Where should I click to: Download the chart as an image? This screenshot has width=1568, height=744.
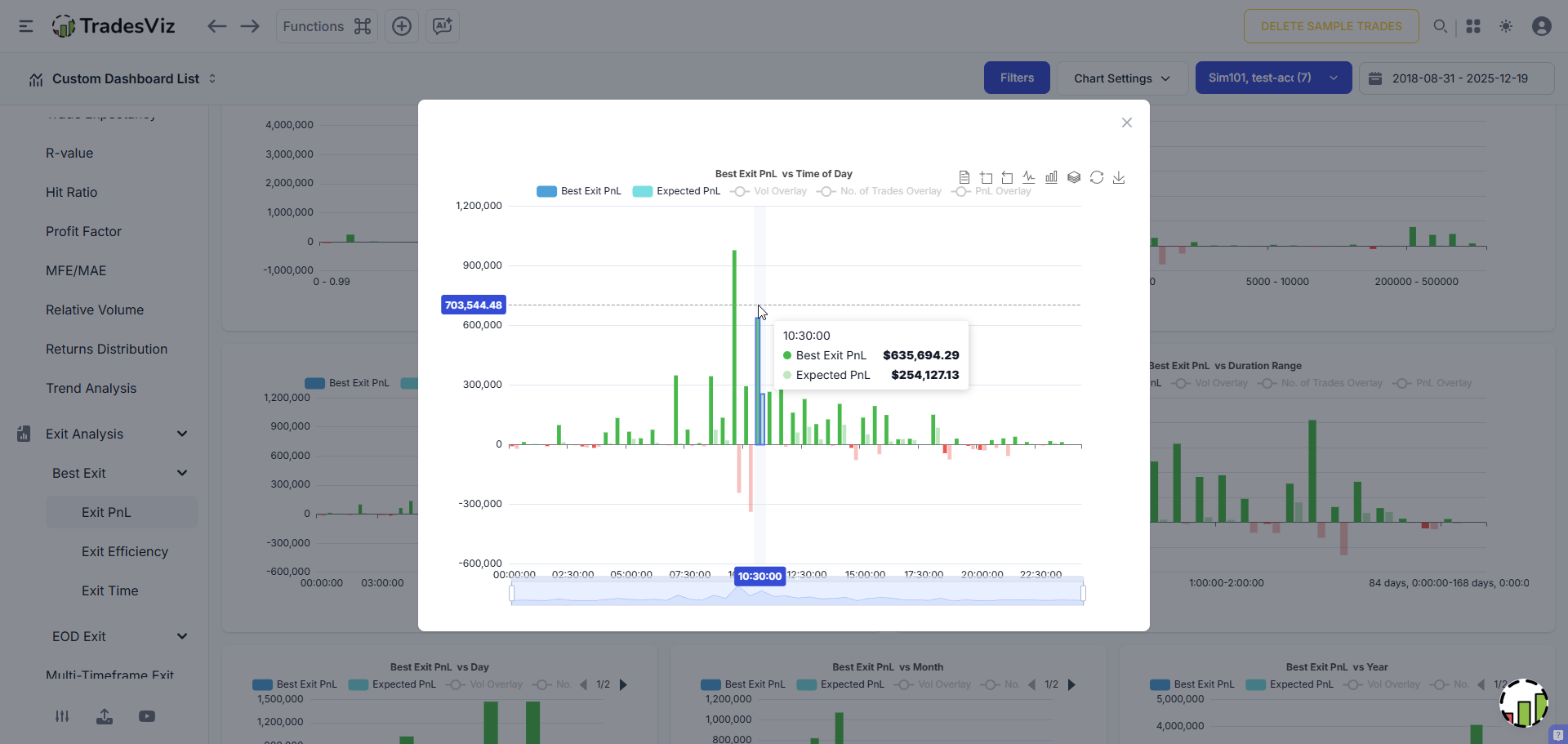click(x=1119, y=177)
